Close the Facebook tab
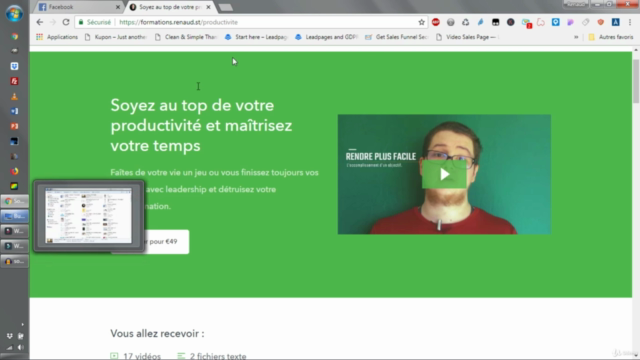 click(x=118, y=7)
